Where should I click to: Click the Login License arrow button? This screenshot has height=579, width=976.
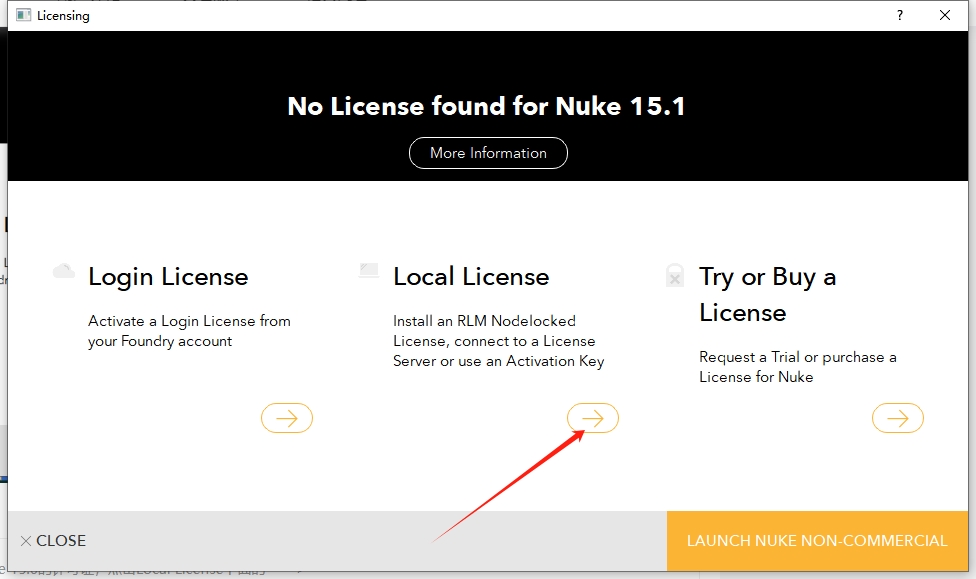(x=287, y=418)
